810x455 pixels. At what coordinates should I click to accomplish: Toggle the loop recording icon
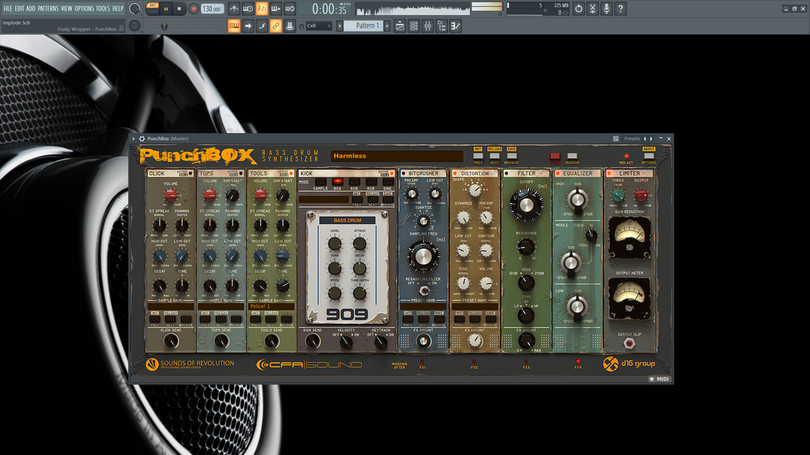290,9
